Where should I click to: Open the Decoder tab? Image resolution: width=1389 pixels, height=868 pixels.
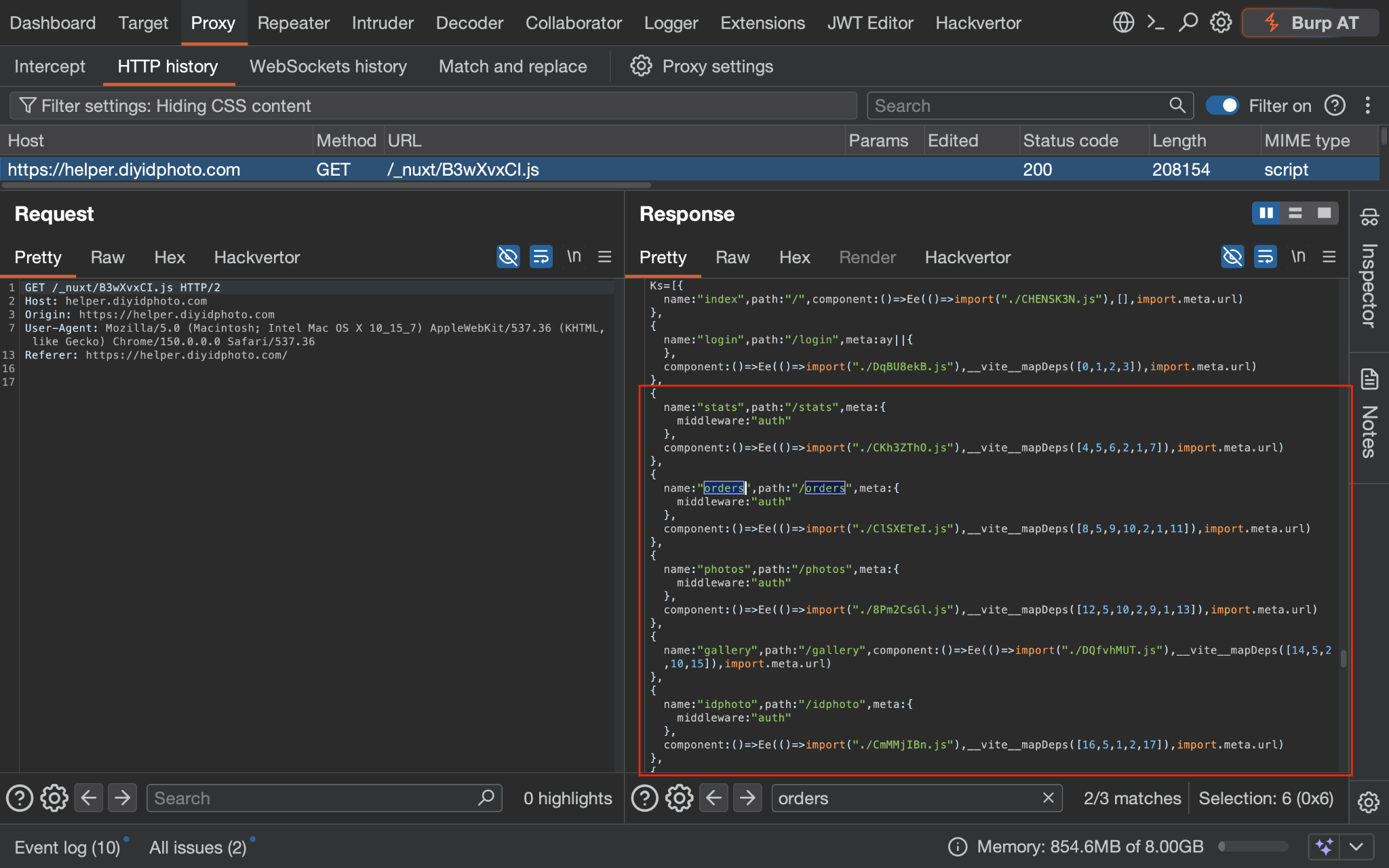click(x=469, y=22)
